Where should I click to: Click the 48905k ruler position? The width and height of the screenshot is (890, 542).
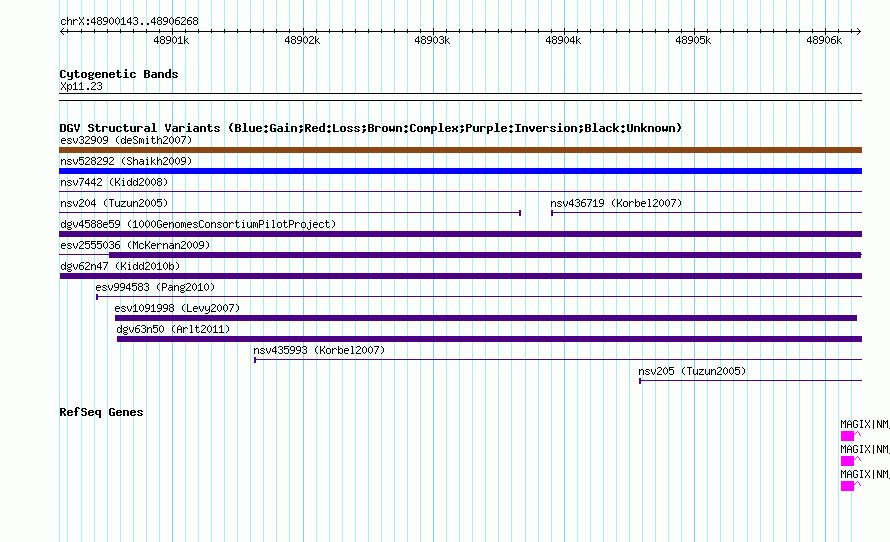pyautogui.click(x=693, y=40)
